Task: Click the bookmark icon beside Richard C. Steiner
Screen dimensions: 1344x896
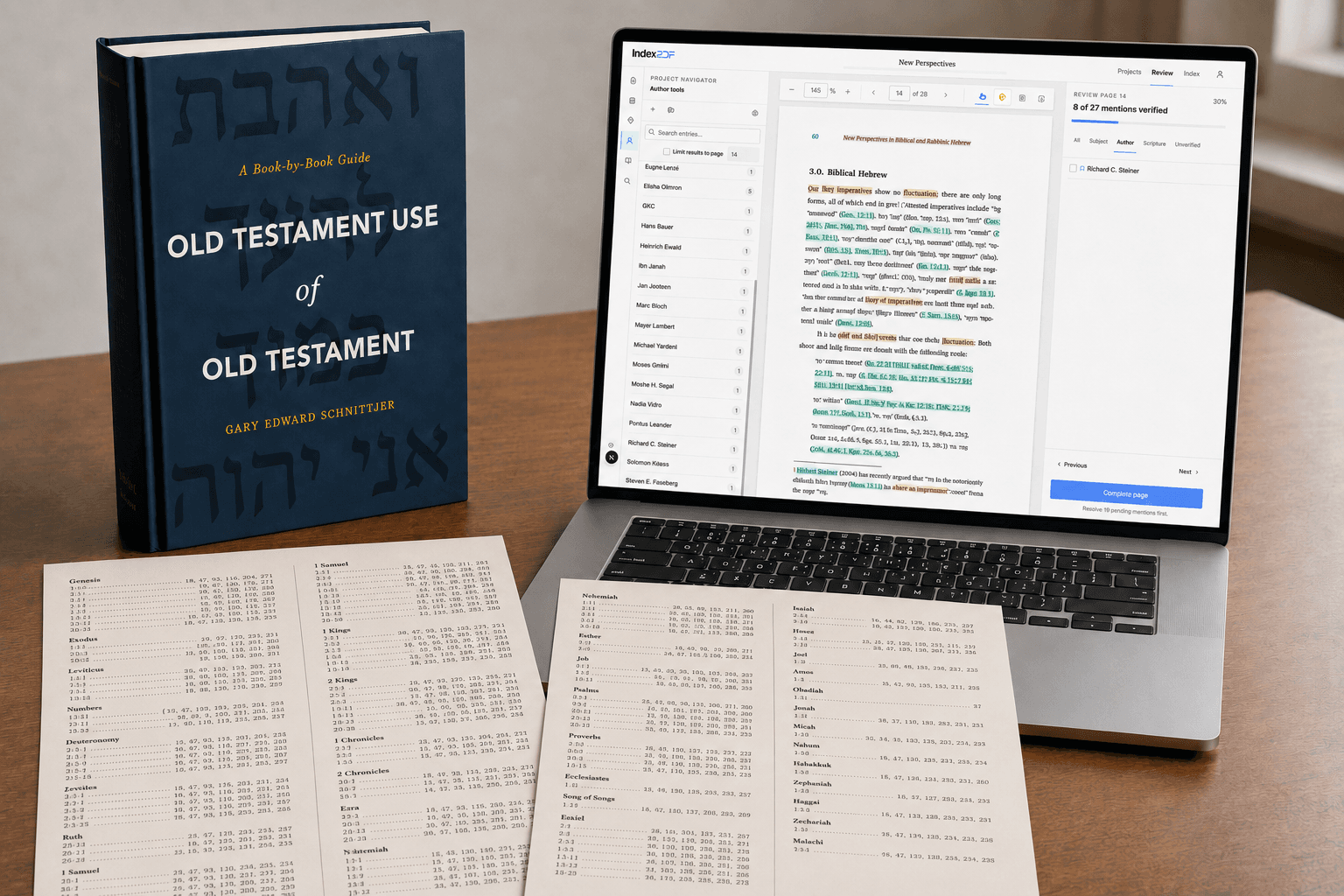Action: click(x=1082, y=169)
